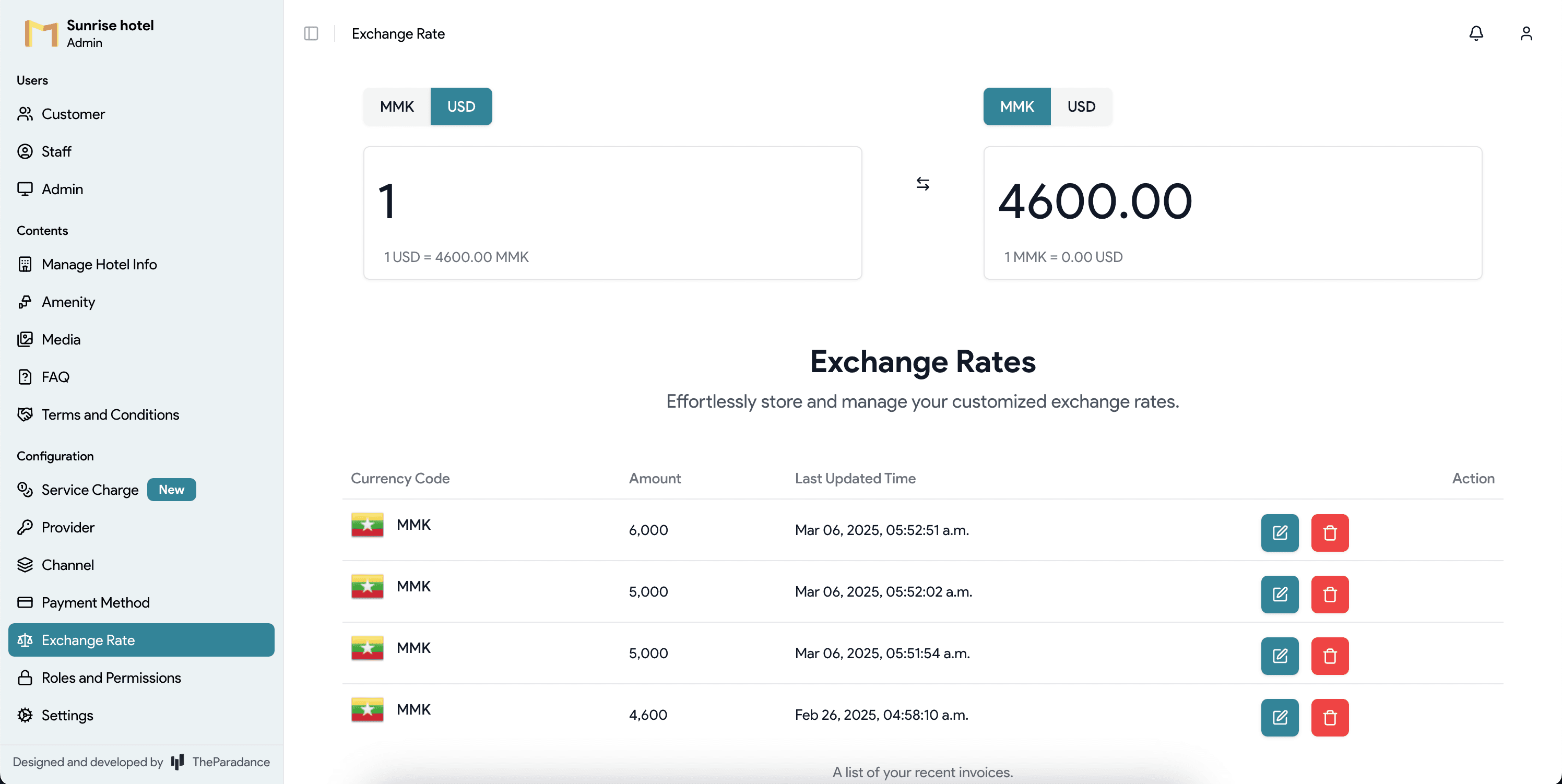The width and height of the screenshot is (1562, 784).
Task: Select MMK in the left currency toggle
Action: pyautogui.click(x=397, y=106)
